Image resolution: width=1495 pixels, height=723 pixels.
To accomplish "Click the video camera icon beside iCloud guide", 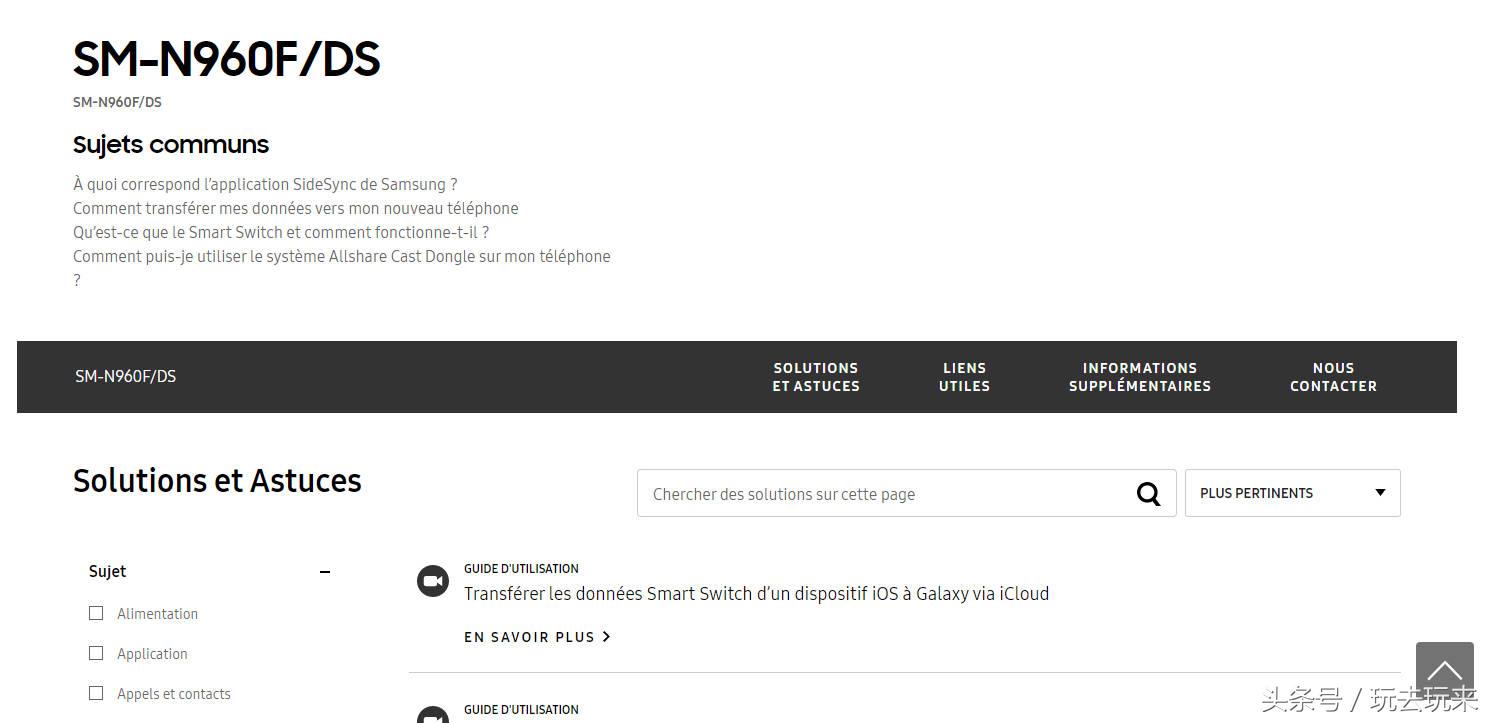I will 433,581.
